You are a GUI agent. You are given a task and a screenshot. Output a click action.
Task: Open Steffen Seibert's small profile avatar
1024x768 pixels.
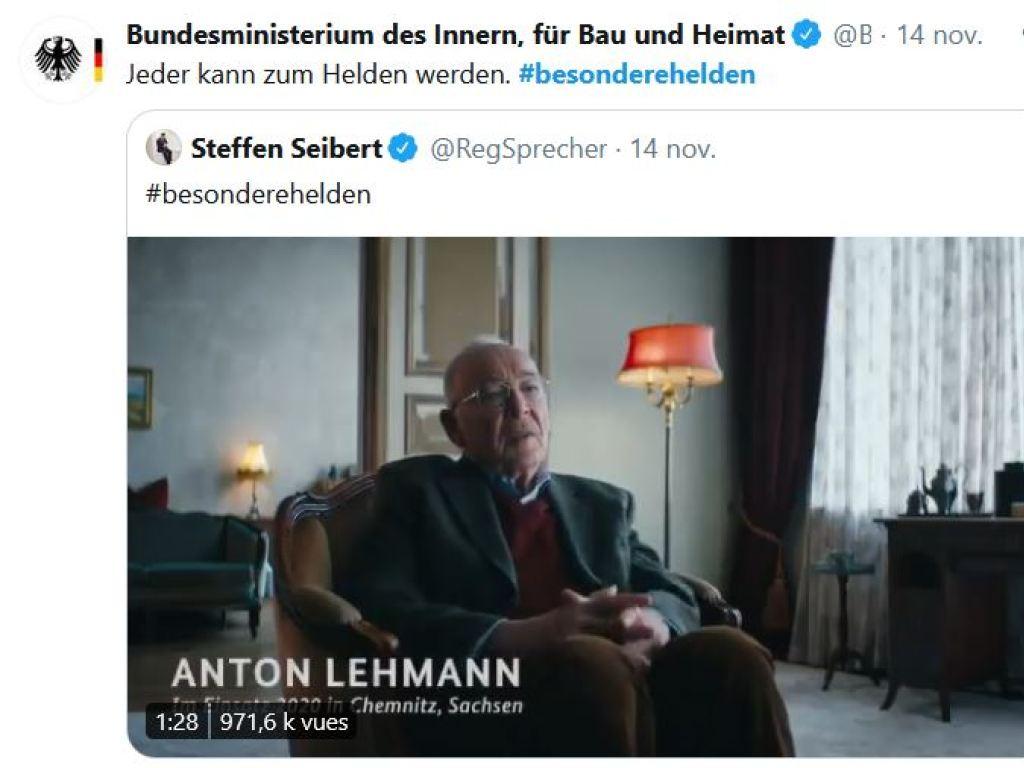pyautogui.click(x=163, y=148)
